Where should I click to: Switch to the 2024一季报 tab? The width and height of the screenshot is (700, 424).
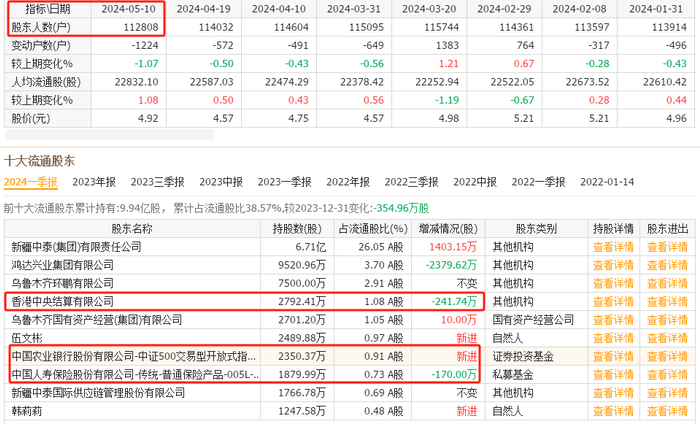[30, 182]
